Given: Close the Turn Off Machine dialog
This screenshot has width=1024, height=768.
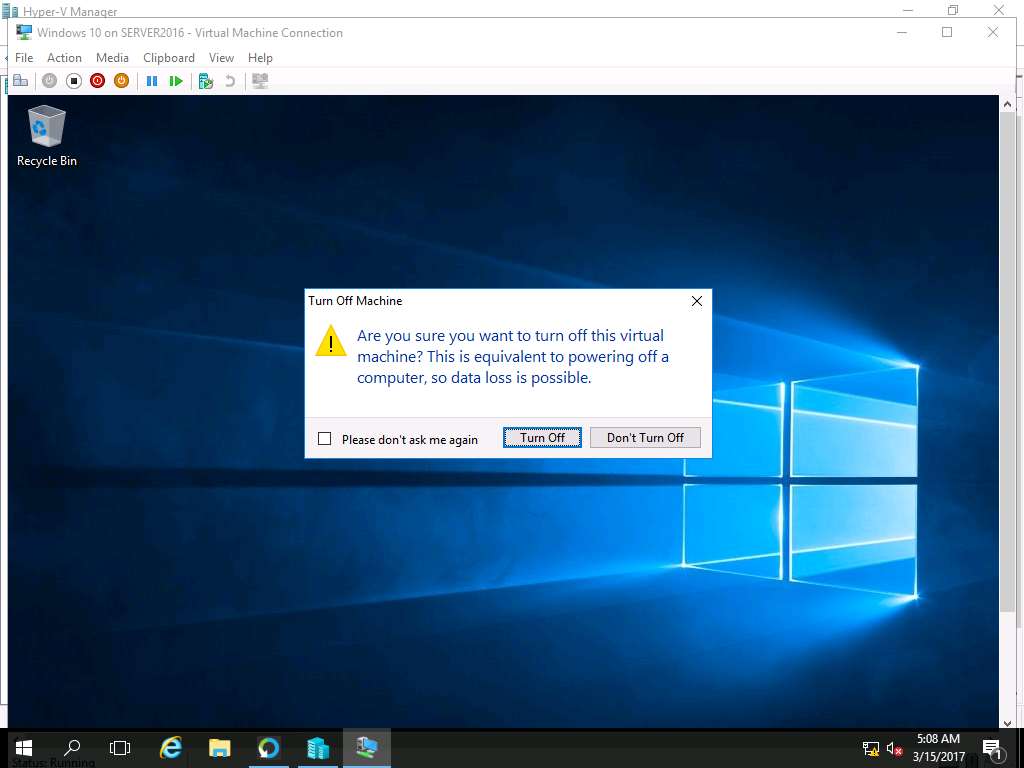Looking at the screenshot, I should pyautogui.click(x=697, y=301).
